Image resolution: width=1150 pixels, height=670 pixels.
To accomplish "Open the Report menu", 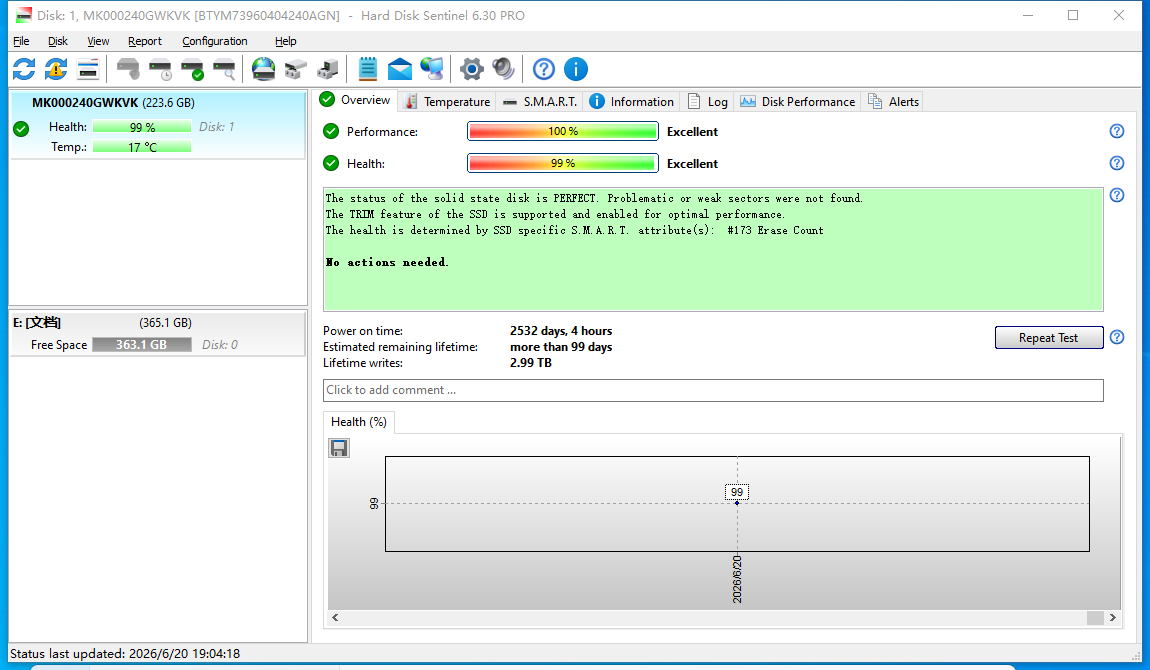I will click(144, 41).
